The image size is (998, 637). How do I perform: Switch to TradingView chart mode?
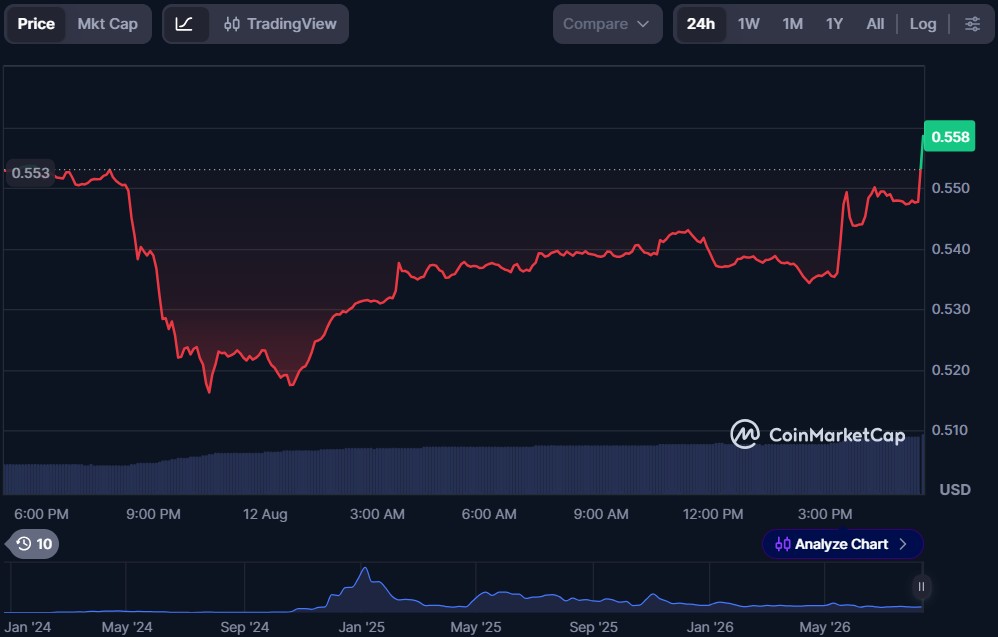point(279,24)
